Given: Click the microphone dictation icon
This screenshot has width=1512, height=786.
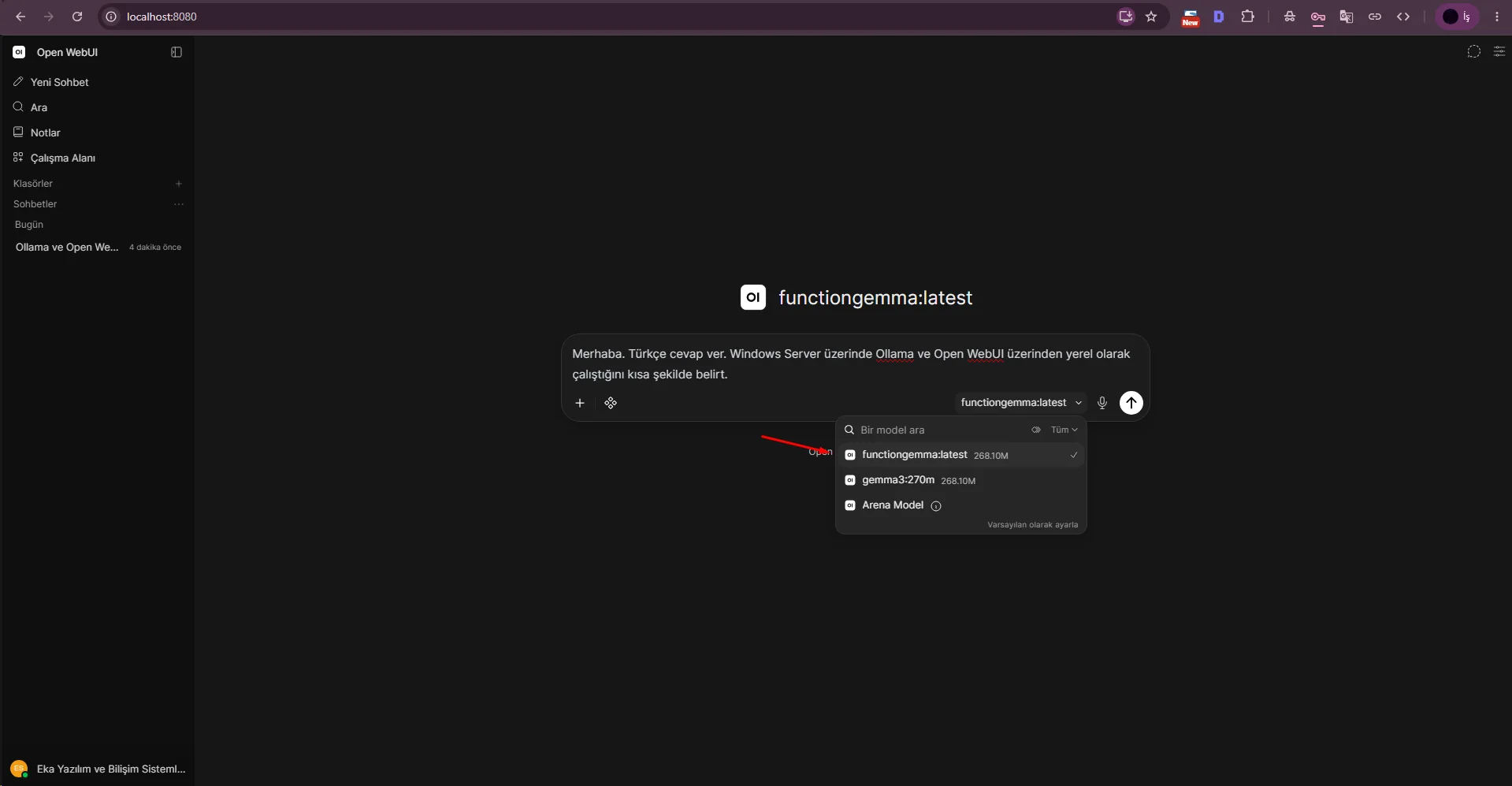Looking at the screenshot, I should (x=1102, y=403).
